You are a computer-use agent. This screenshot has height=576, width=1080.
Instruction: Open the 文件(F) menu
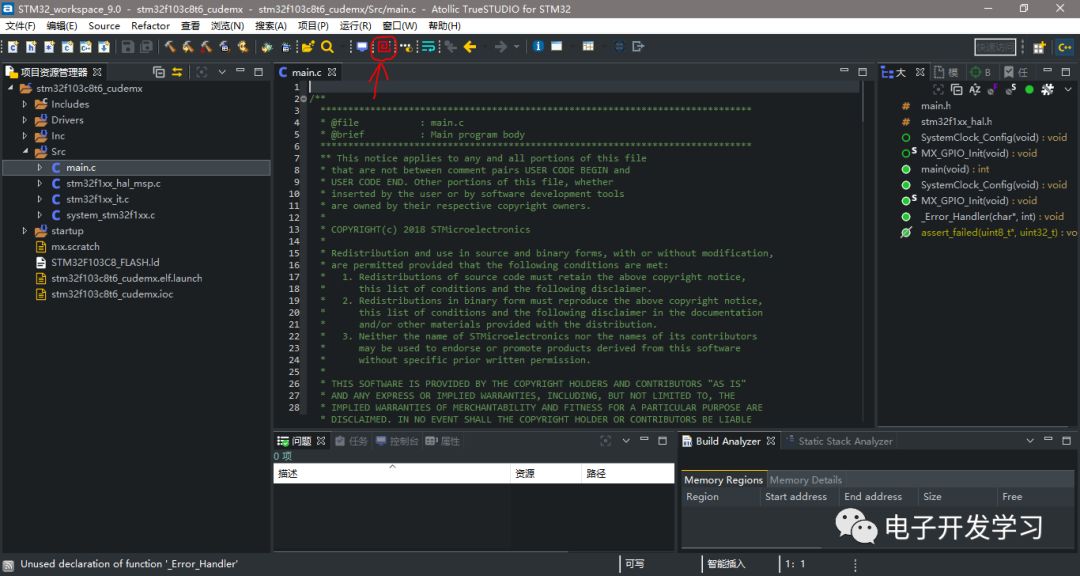coord(21,25)
